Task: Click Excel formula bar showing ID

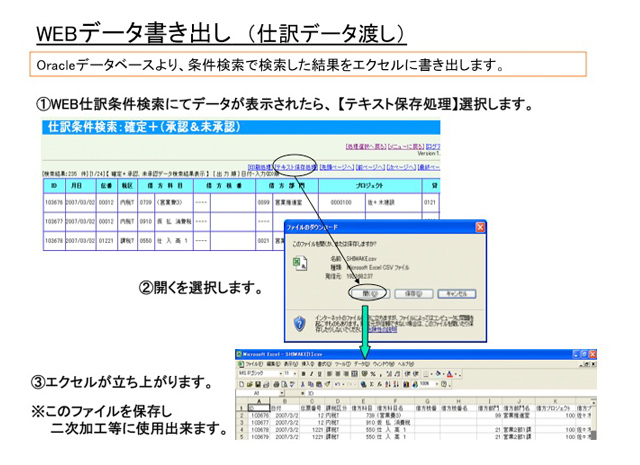Action: pos(451,393)
